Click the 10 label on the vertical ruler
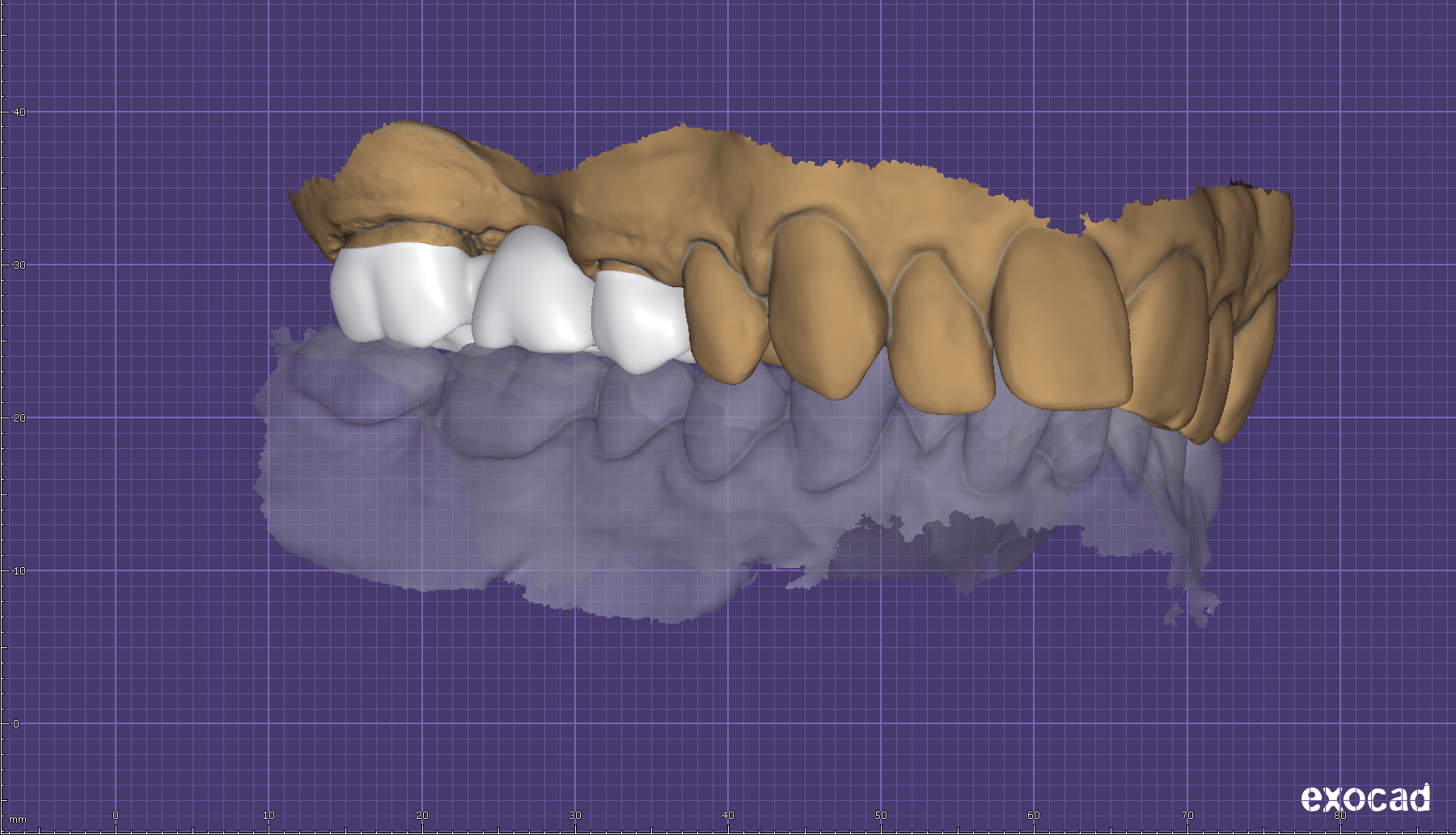 [x=19, y=570]
